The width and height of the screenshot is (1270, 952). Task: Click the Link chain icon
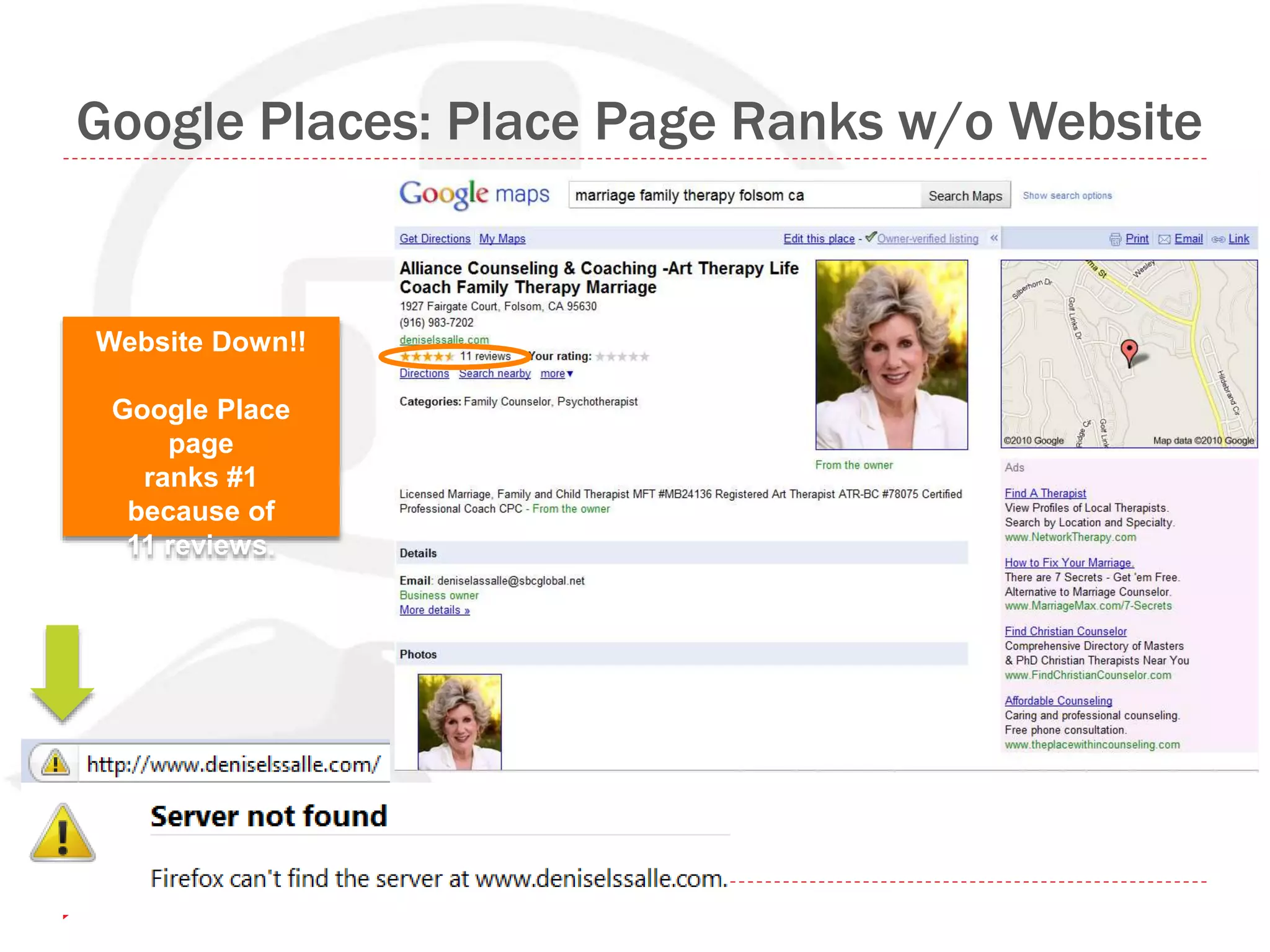1218,239
